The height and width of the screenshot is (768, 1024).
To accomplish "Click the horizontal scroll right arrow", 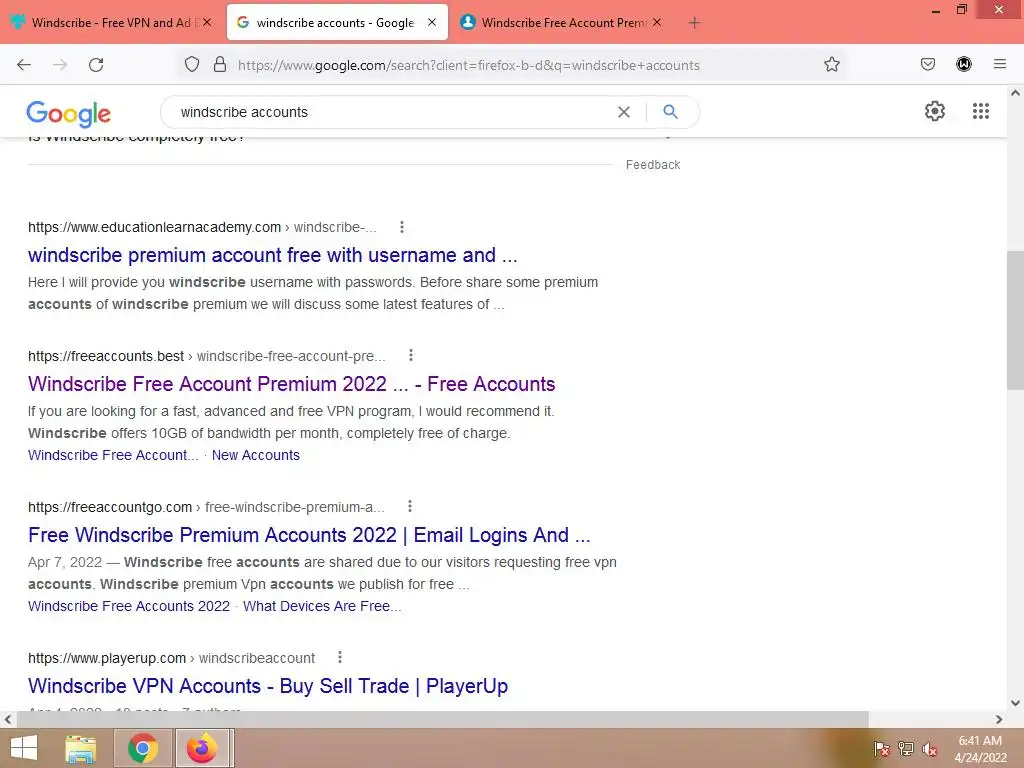I will [999, 719].
